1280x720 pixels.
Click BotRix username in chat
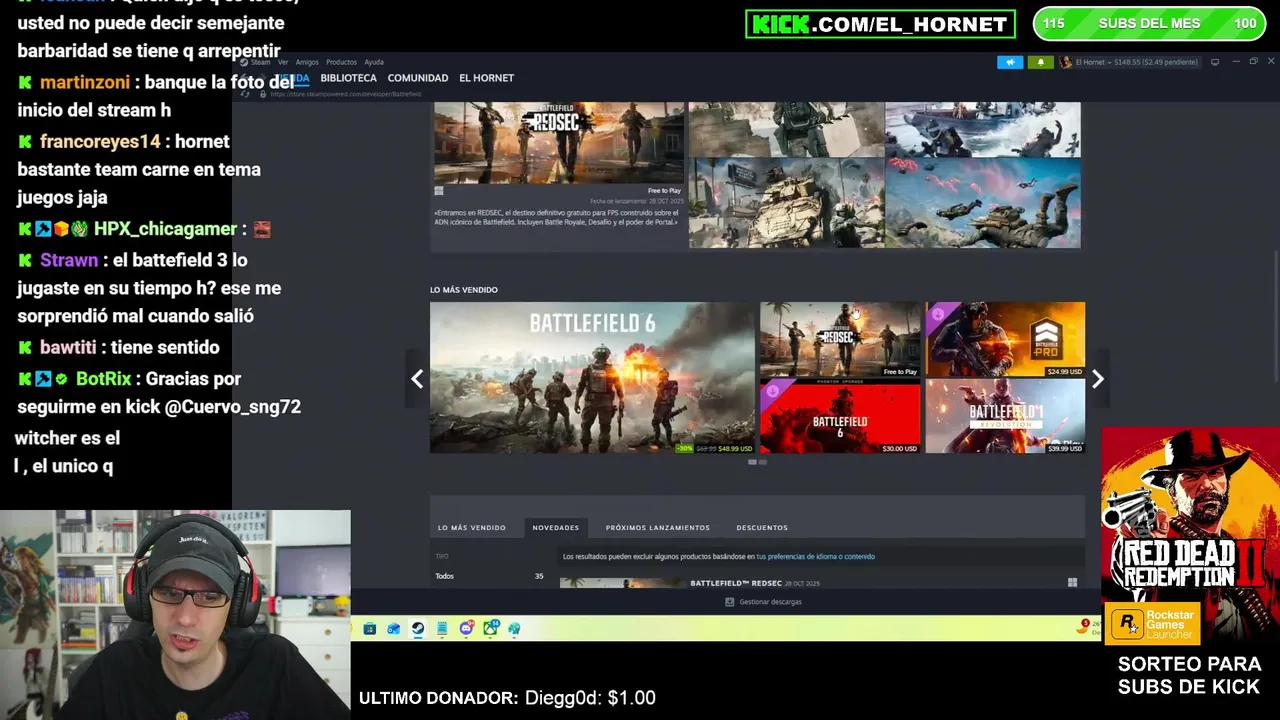tap(103, 378)
